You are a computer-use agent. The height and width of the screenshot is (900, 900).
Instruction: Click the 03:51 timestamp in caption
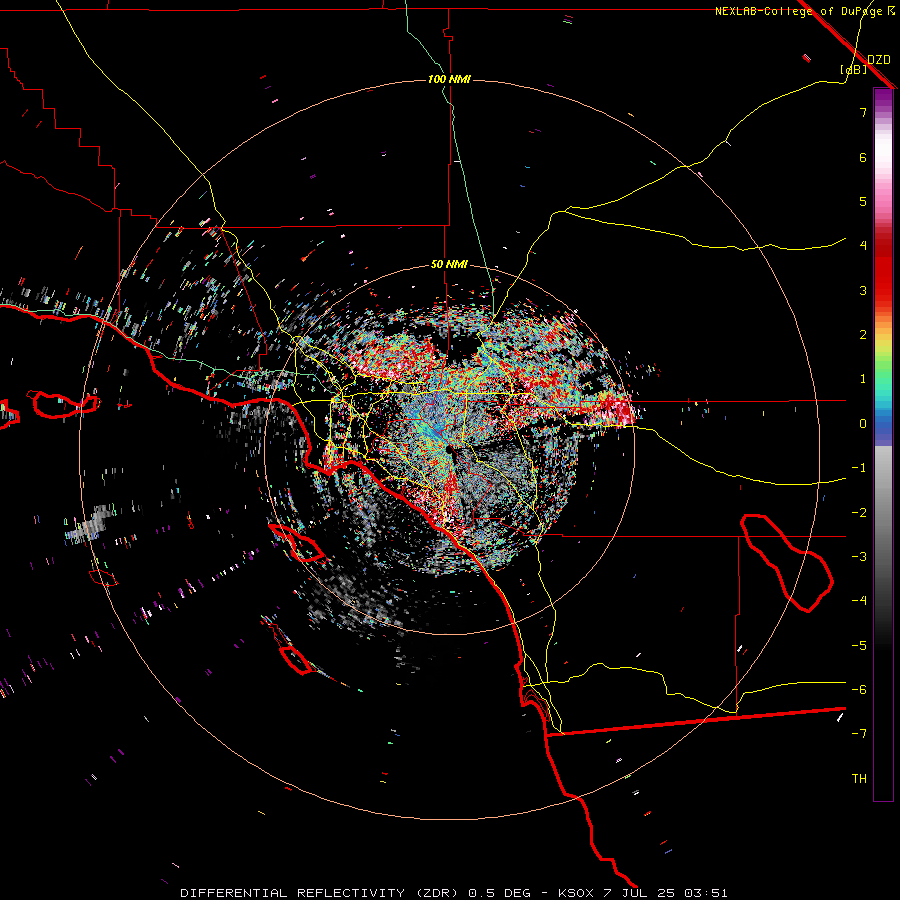pyautogui.click(x=706, y=893)
